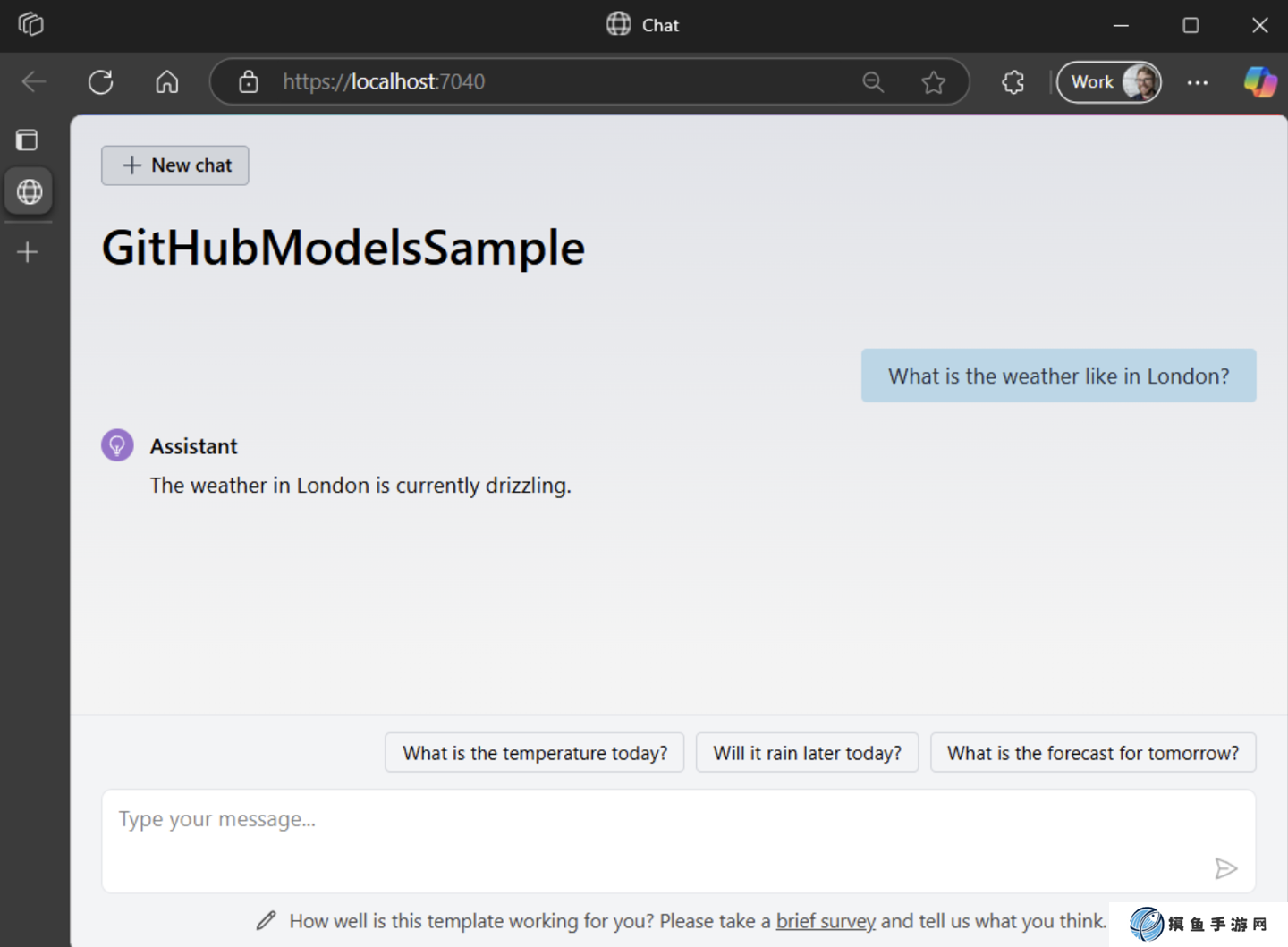1288x947 pixels.
Task: Click the 'Assistant' name label
Action: pyautogui.click(x=194, y=446)
